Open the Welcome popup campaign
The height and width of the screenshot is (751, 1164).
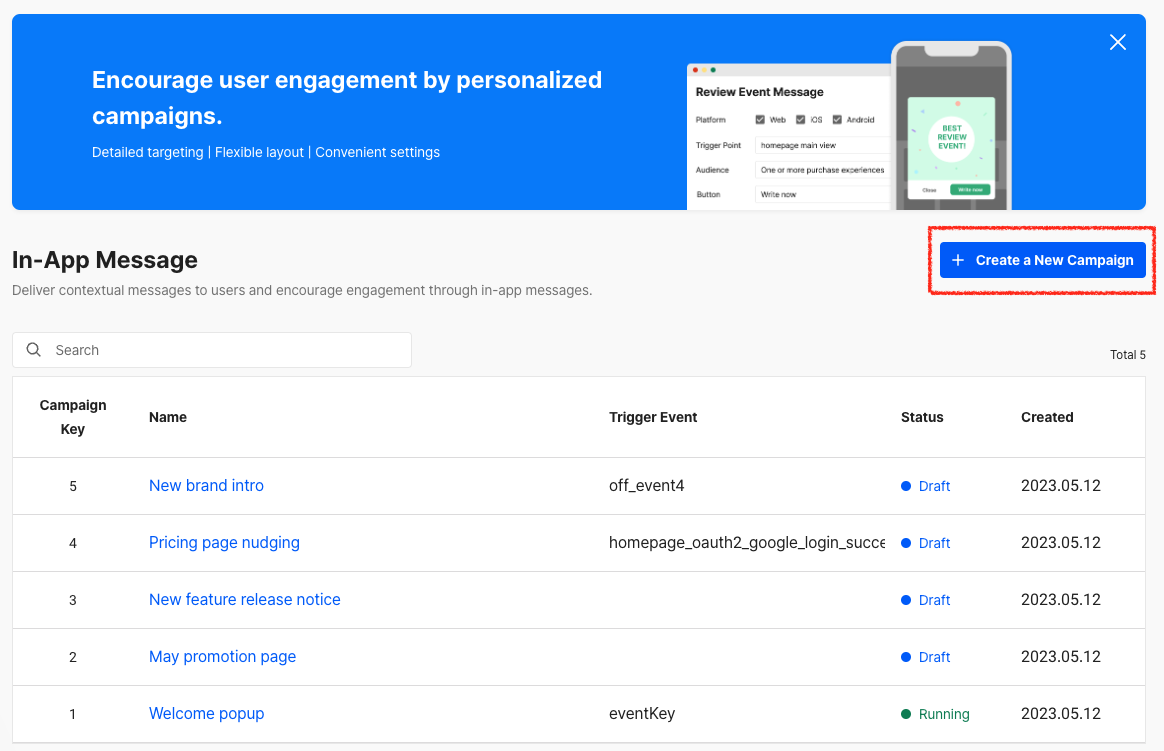tap(206, 714)
